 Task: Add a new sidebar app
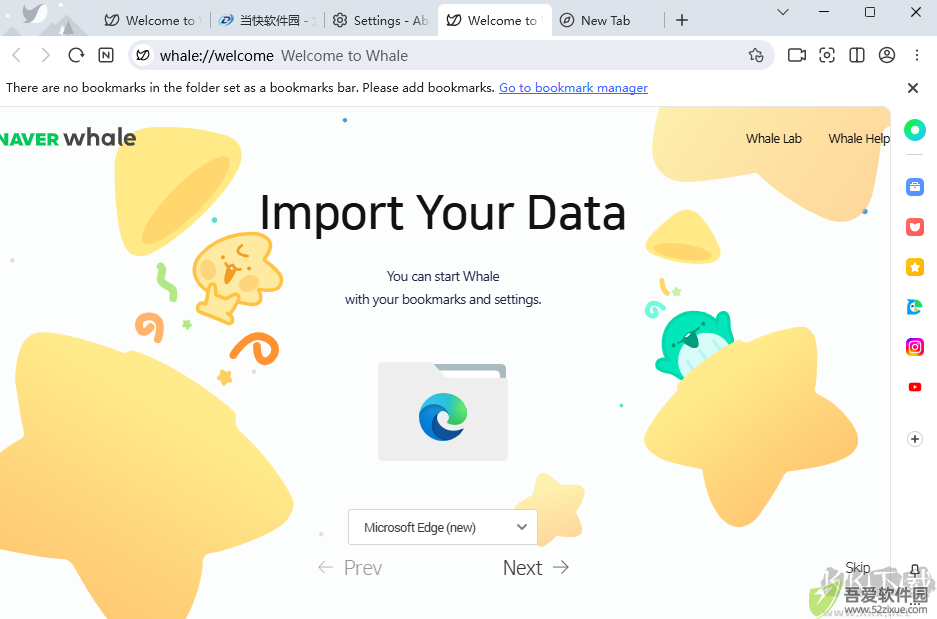(914, 439)
